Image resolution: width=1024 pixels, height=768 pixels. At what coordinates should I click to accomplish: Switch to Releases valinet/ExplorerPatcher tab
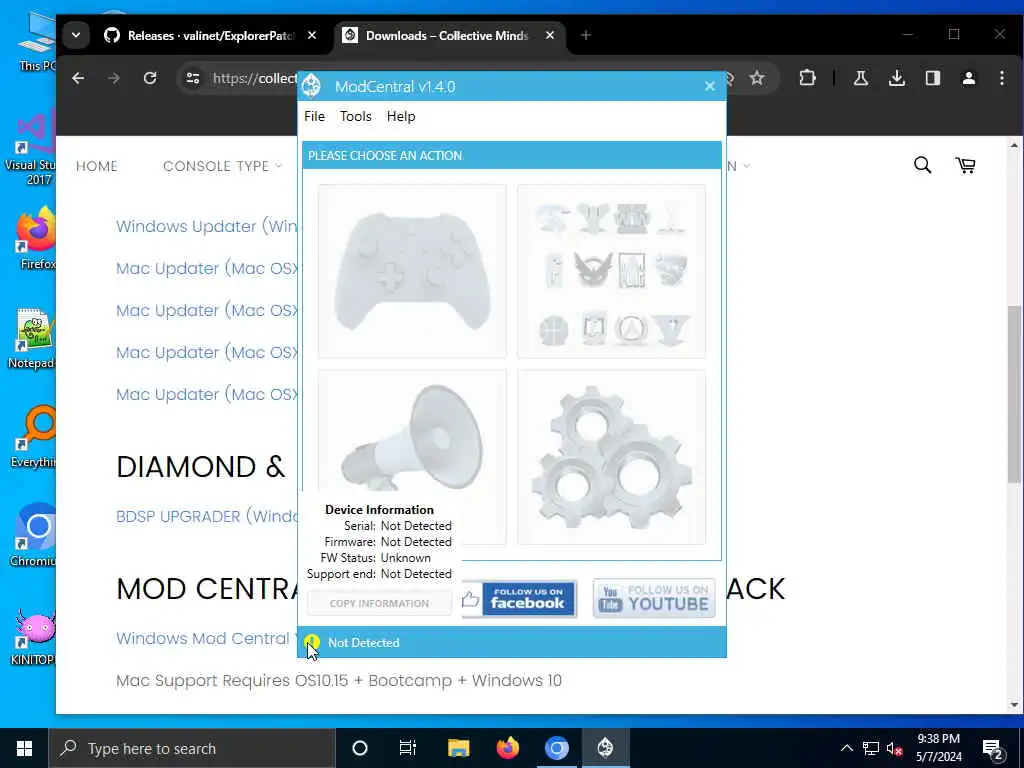199,35
